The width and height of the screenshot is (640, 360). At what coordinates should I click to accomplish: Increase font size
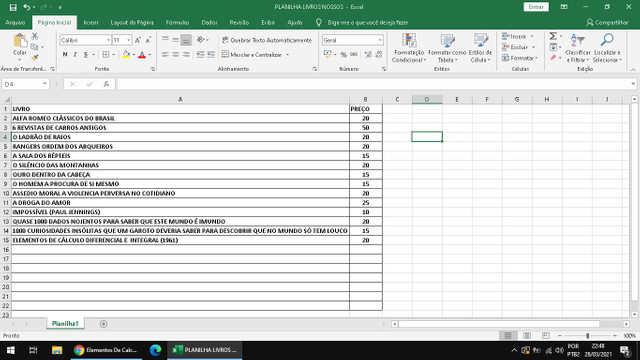tap(138, 40)
